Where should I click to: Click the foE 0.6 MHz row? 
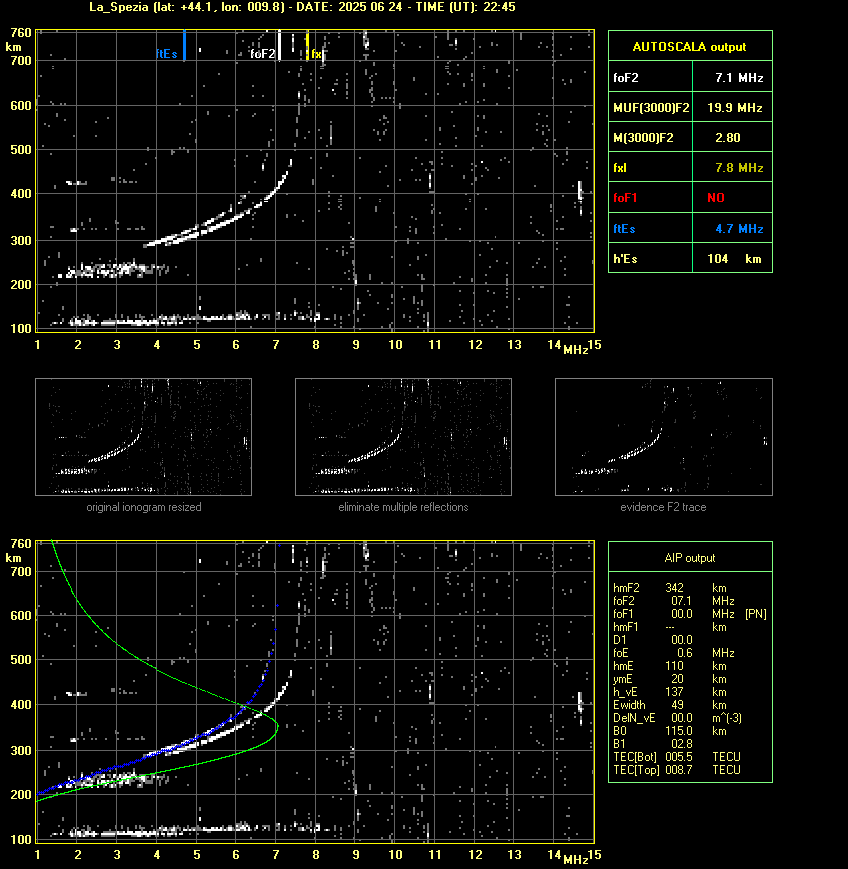[673, 653]
